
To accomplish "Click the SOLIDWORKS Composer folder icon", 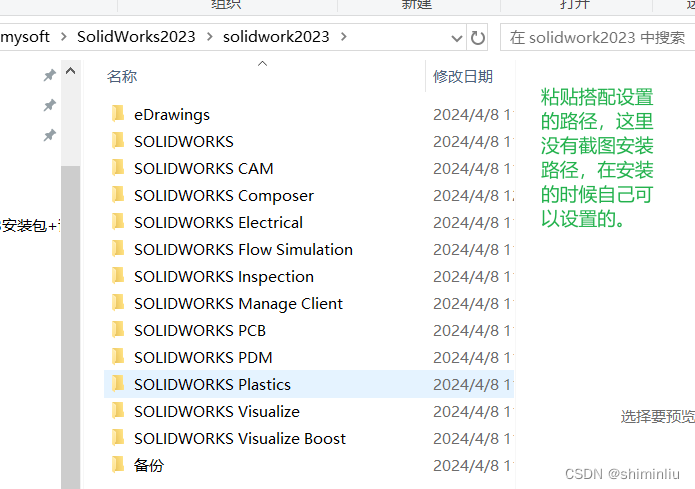I will (x=118, y=195).
